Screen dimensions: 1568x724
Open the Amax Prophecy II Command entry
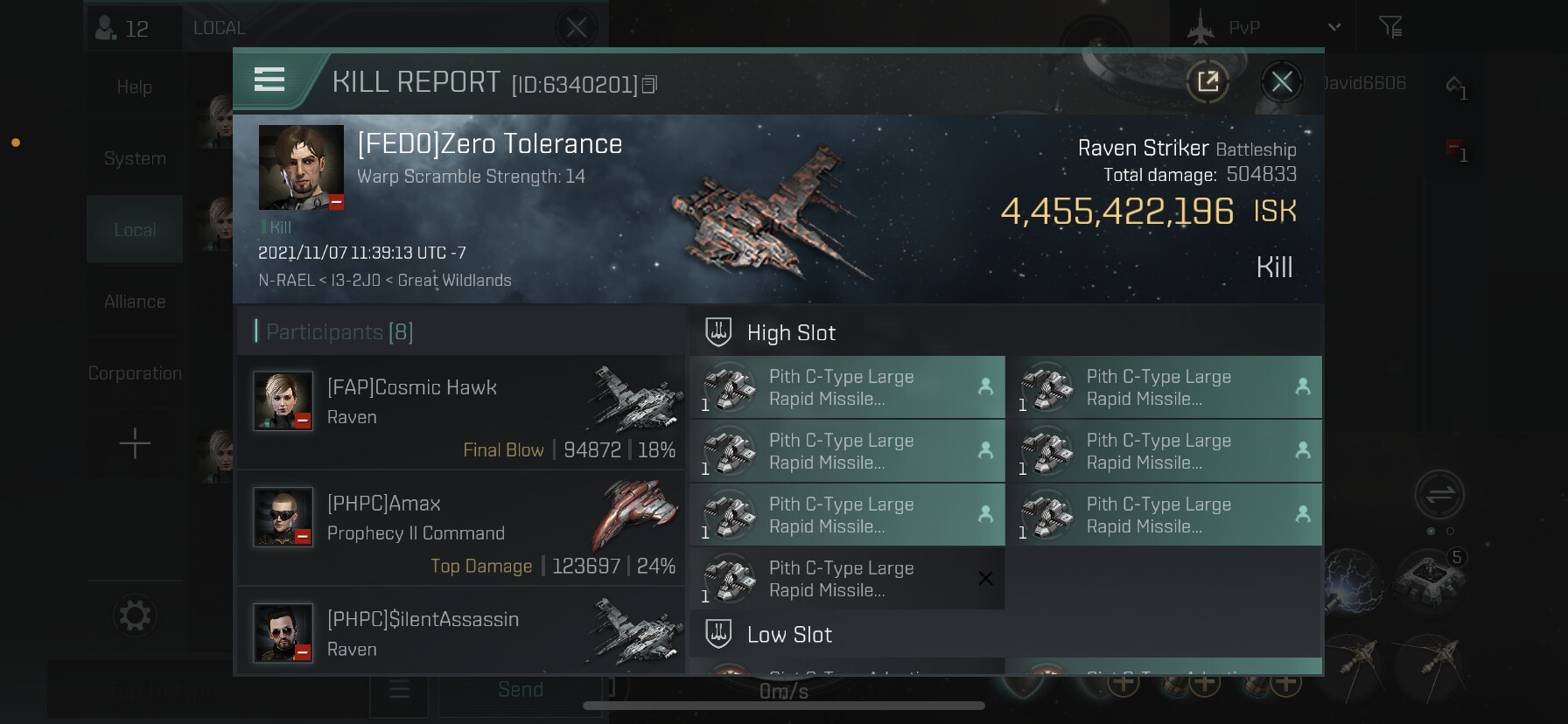(461, 528)
